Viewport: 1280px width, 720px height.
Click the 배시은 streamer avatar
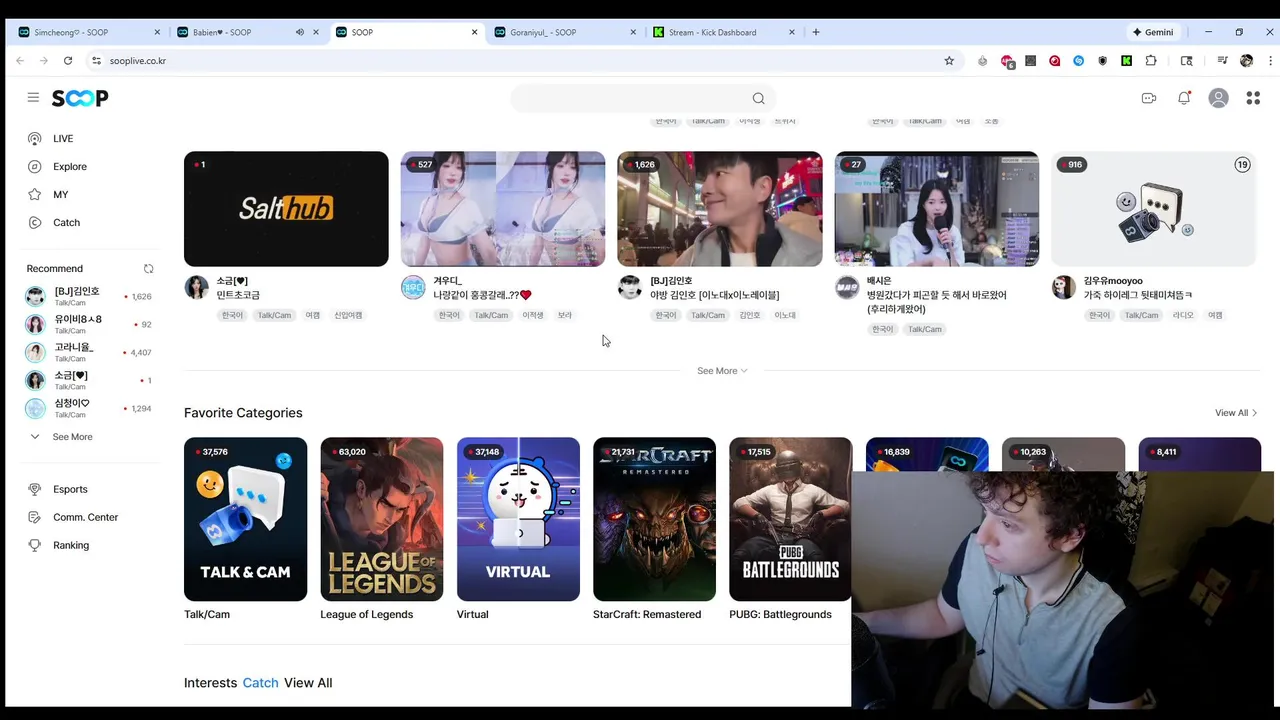click(847, 288)
